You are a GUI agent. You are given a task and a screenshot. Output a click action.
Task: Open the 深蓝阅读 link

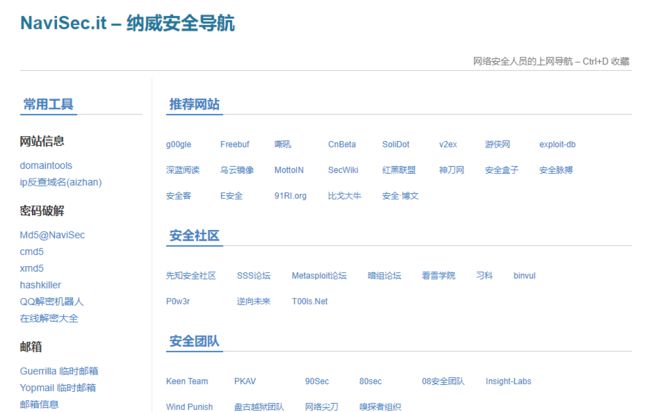pos(183,170)
